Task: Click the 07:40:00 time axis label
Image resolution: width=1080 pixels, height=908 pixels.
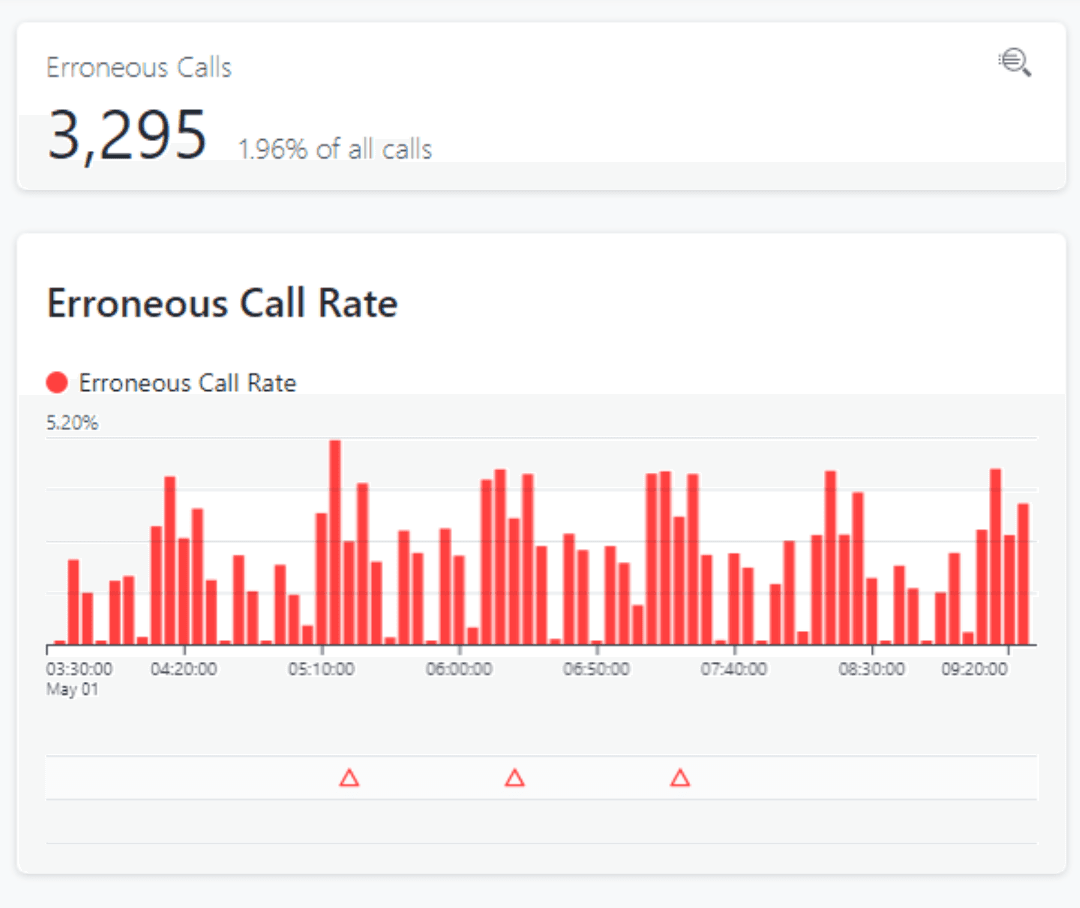Action: point(734,669)
